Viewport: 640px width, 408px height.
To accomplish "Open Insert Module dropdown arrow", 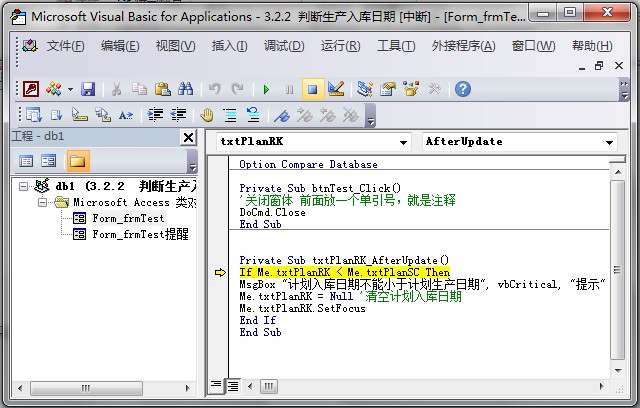I will coord(70,89).
